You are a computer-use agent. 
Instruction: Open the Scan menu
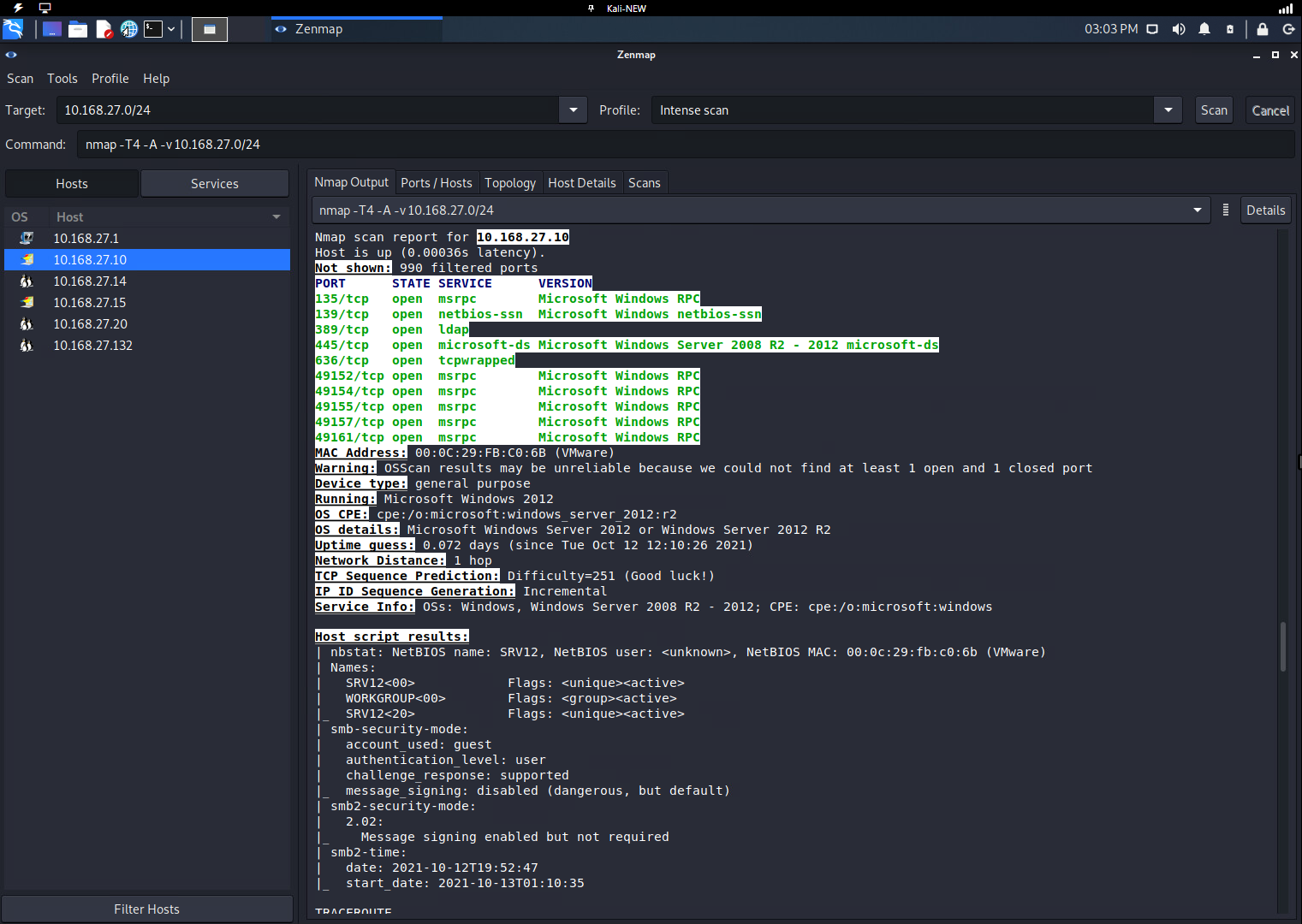pos(21,79)
